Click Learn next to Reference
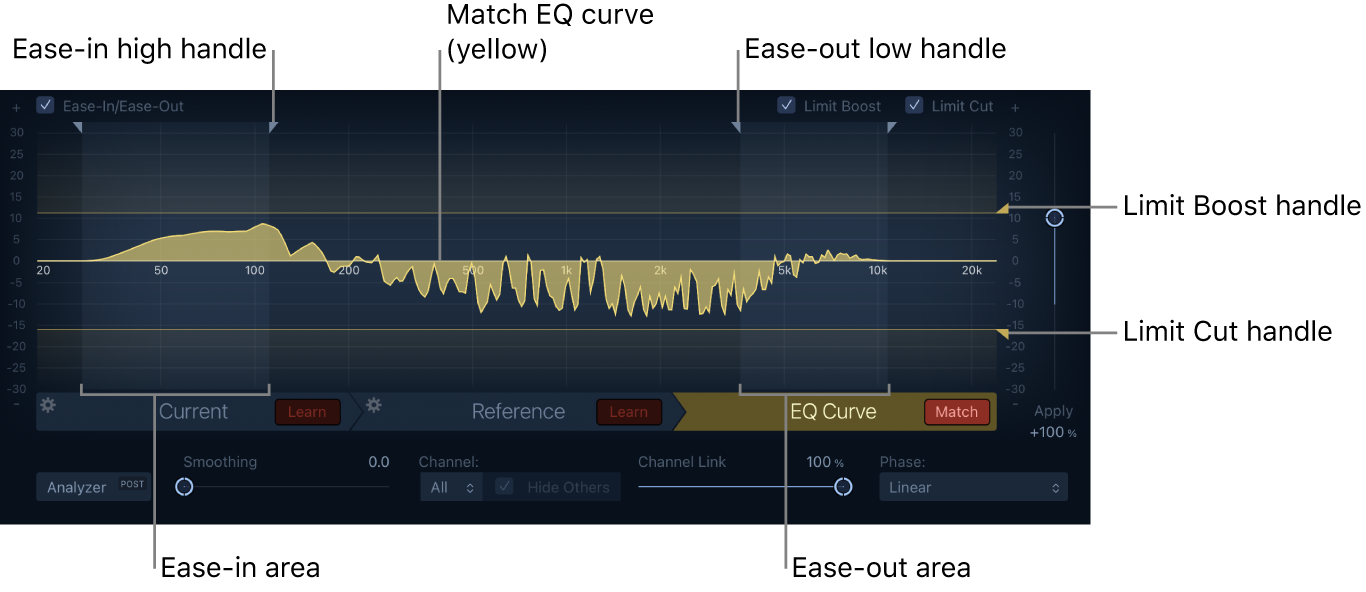1366x592 pixels. (x=628, y=411)
